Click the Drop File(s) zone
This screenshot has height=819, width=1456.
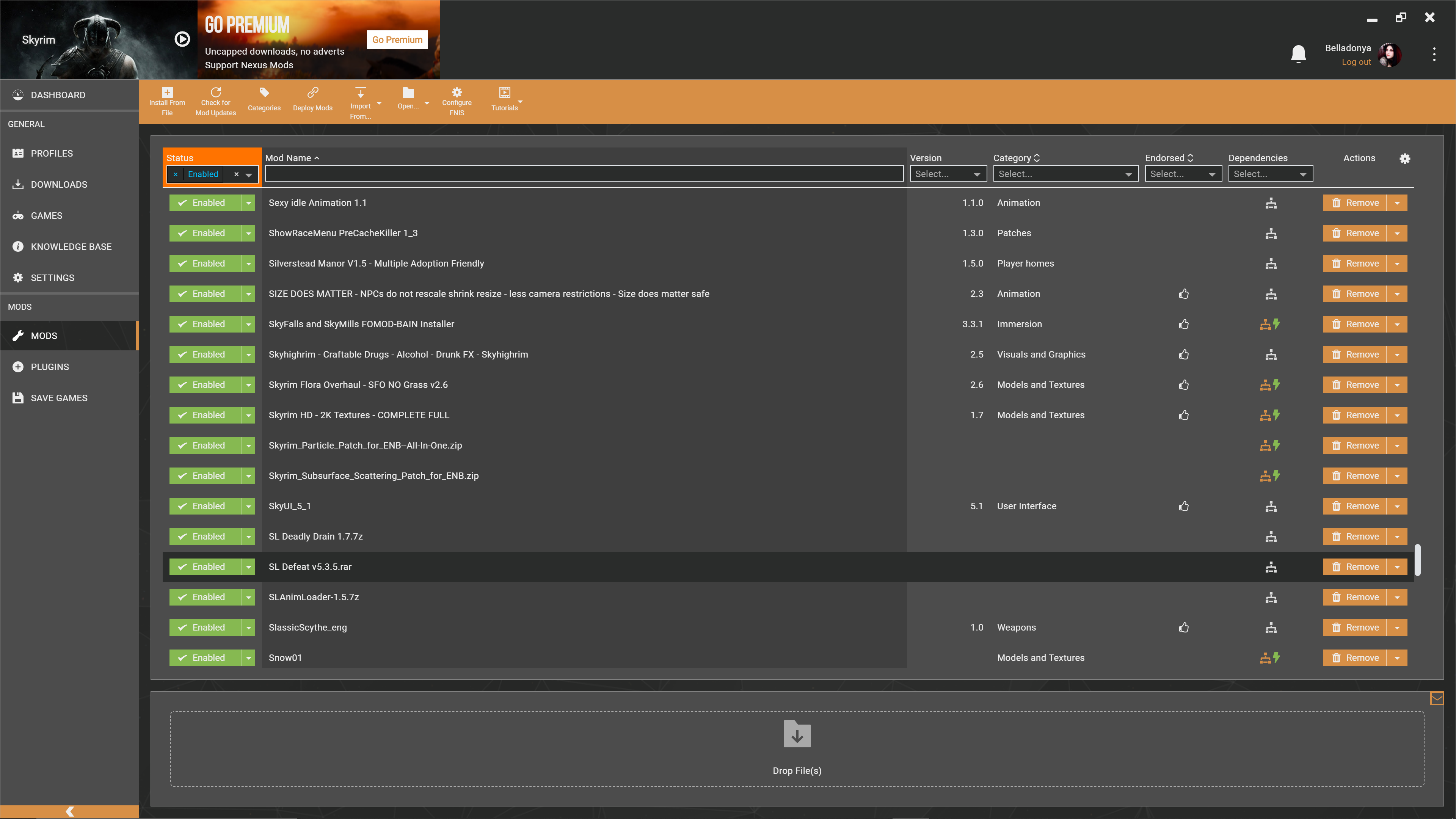[797, 748]
